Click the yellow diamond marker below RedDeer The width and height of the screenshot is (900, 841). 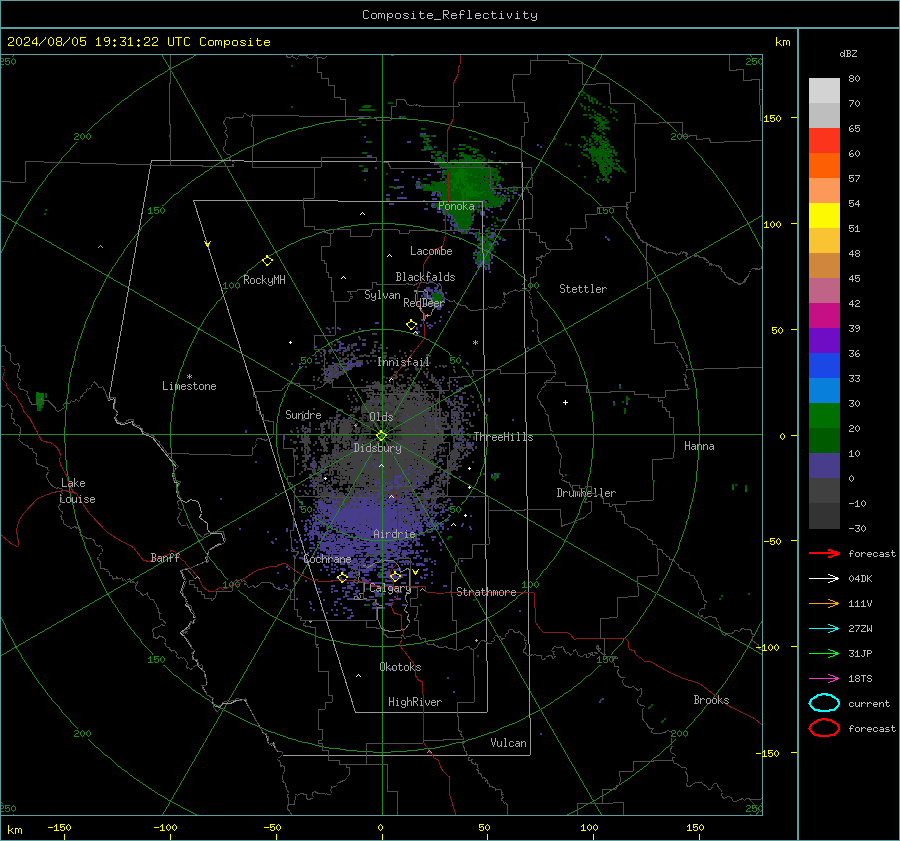click(x=411, y=325)
